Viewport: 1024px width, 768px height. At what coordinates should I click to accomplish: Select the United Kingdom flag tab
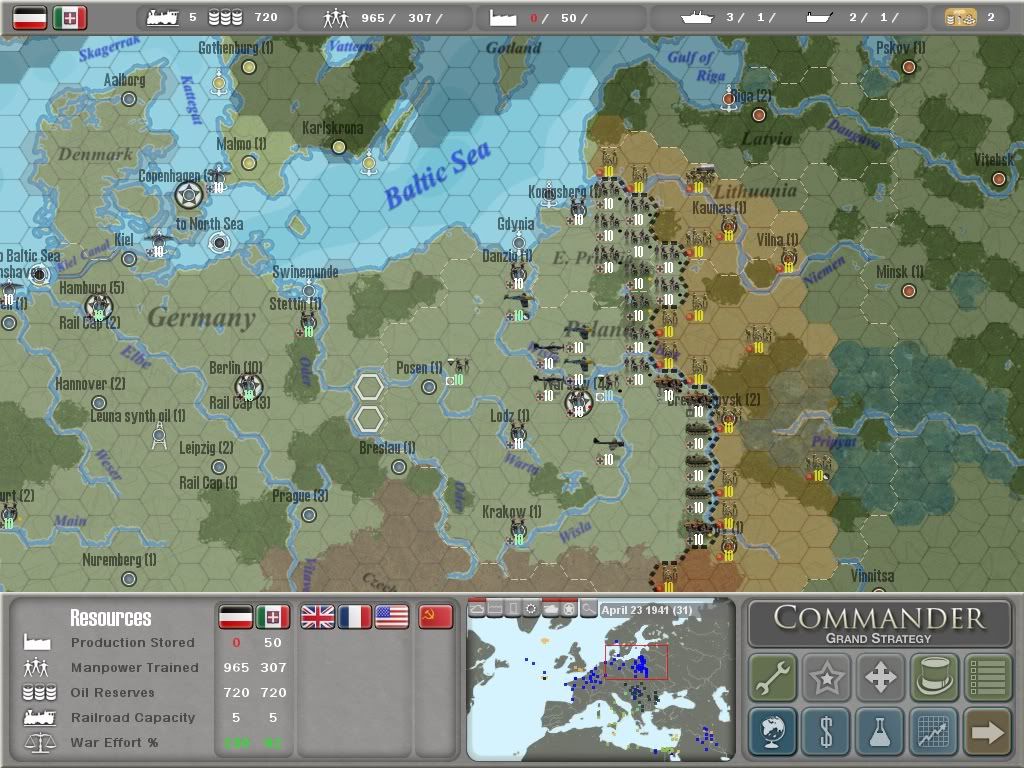click(317, 616)
